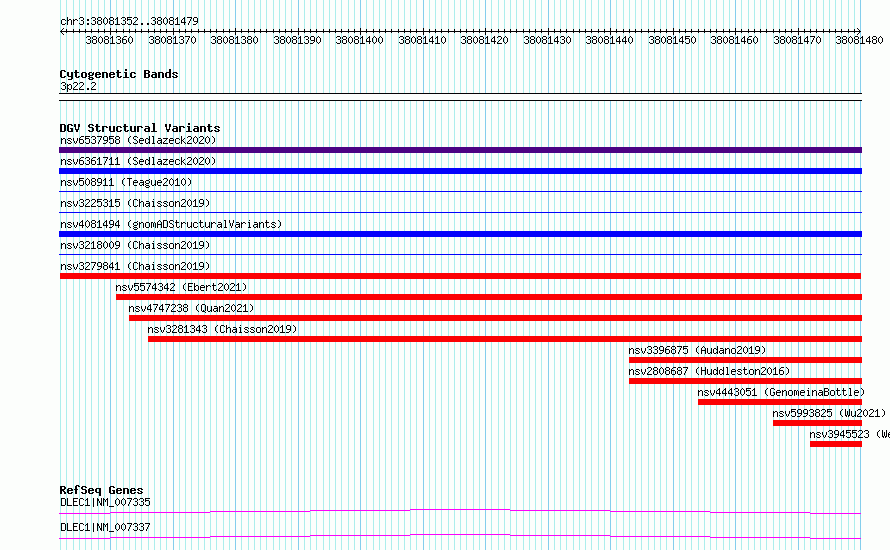The height and width of the screenshot is (550, 890).
Task: Click ruler position 38081360
Action: 110,40
